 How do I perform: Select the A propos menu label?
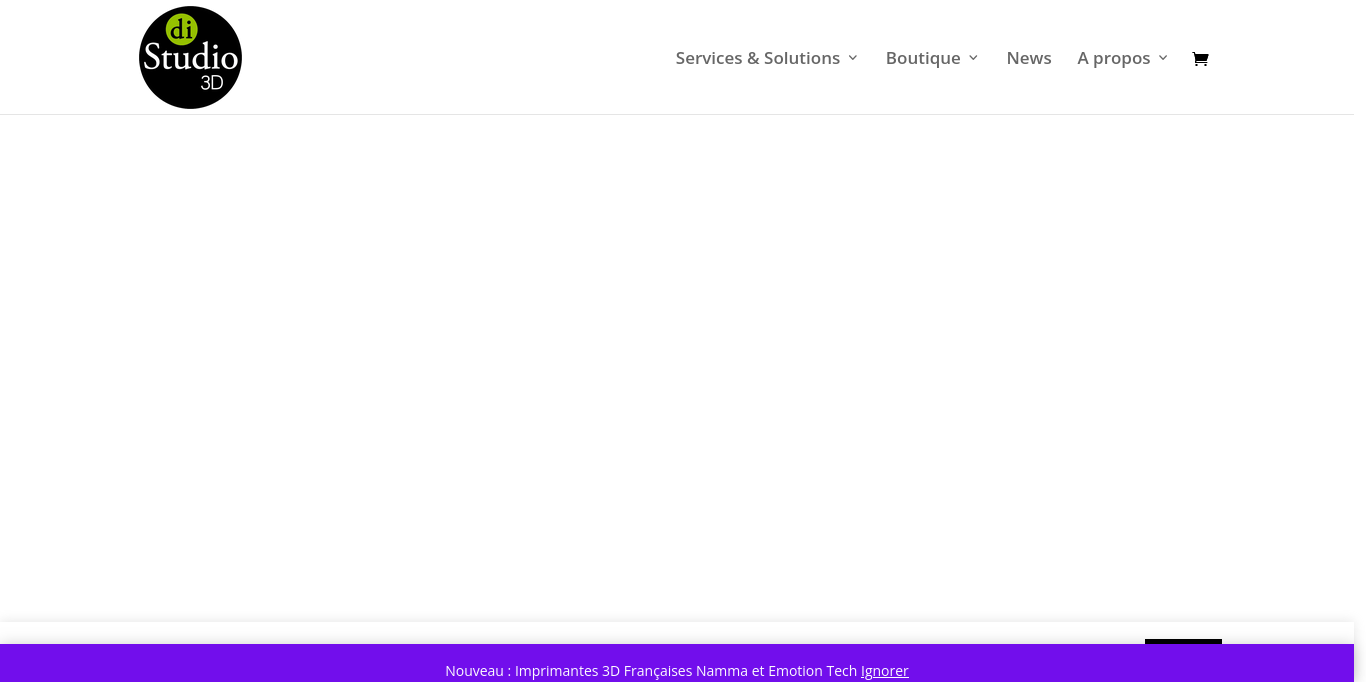coord(1113,58)
